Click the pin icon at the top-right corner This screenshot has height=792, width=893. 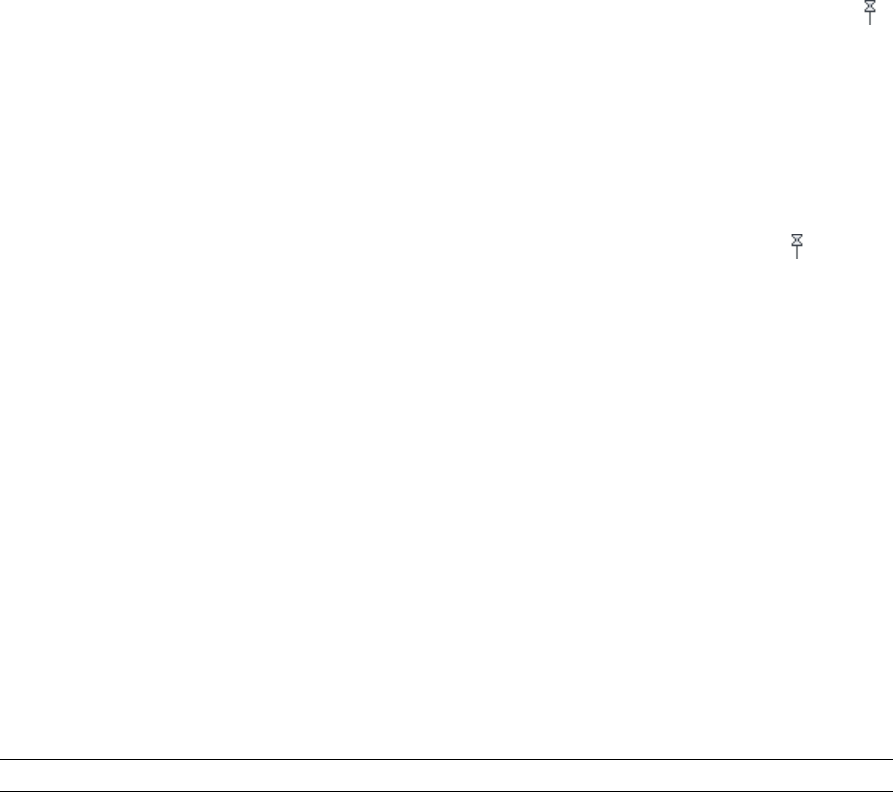pos(870,12)
